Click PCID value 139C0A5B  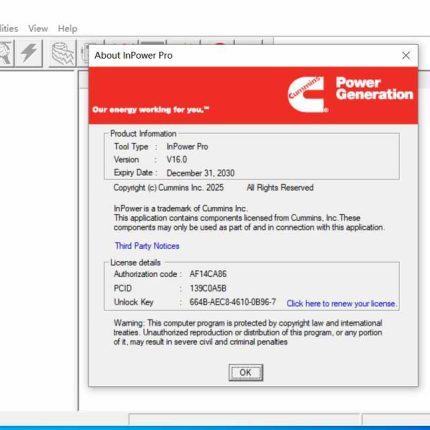(208, 288)
